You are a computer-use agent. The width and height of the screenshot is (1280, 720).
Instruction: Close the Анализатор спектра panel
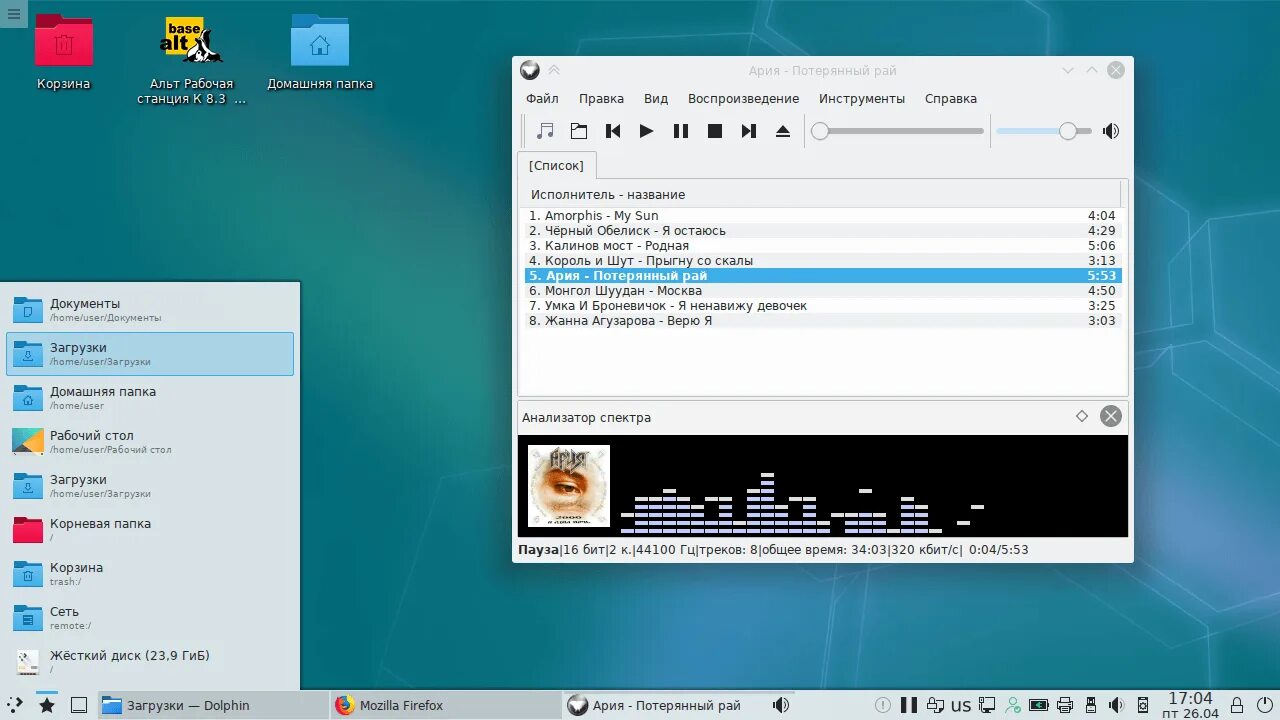(x=1111, y=416)
